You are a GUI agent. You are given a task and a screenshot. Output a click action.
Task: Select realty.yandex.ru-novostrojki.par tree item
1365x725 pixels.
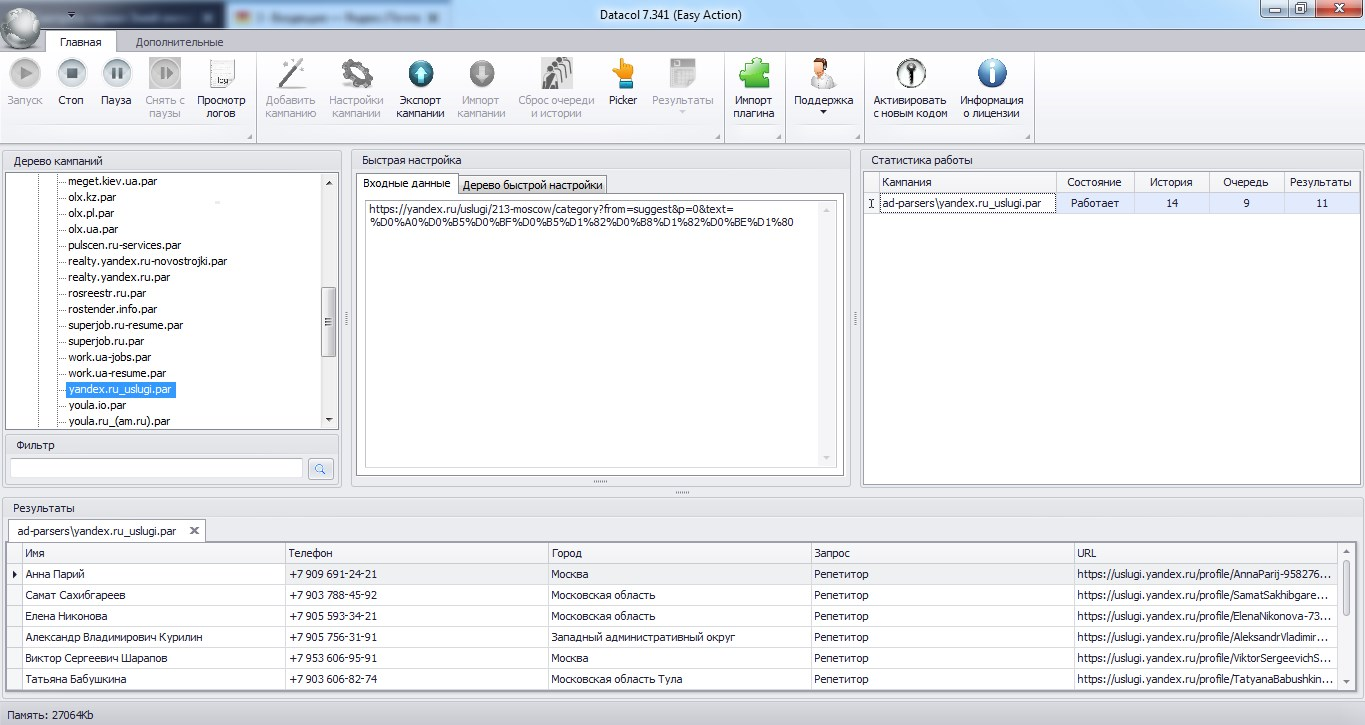(147, 261)
